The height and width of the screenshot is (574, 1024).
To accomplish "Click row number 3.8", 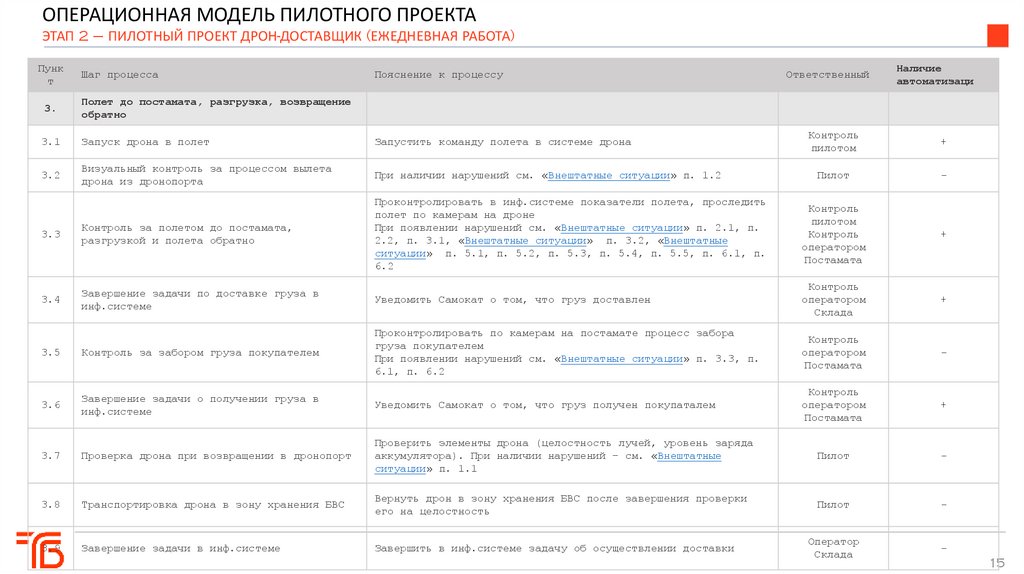I will coord(50,505).
